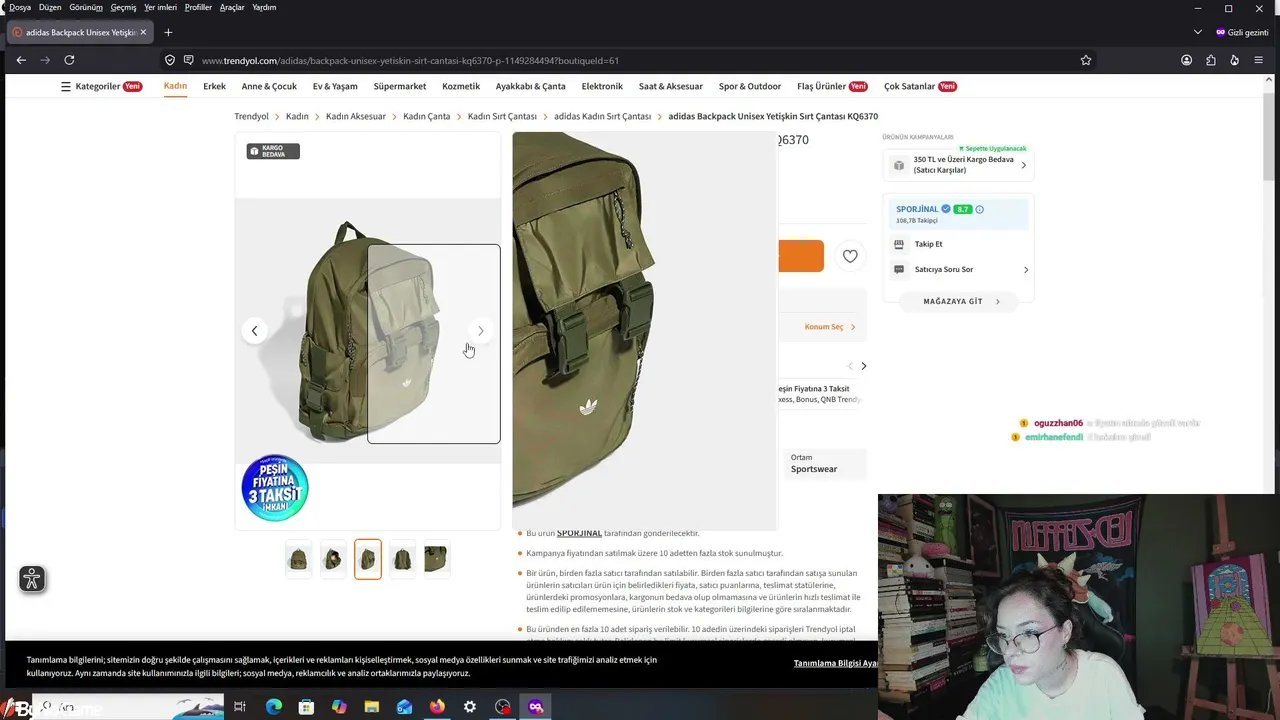1280x720 pixels.
Task: Launch Copilot from the taskbar
Action: [x=339, y=707]
